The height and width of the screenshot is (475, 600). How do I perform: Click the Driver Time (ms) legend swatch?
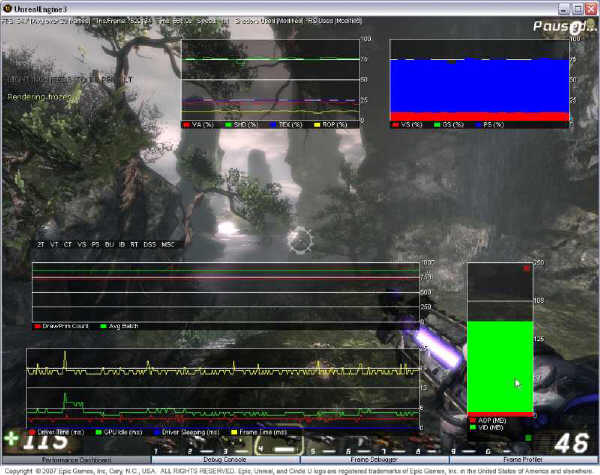pyautogui.click(x=32, y=432)
